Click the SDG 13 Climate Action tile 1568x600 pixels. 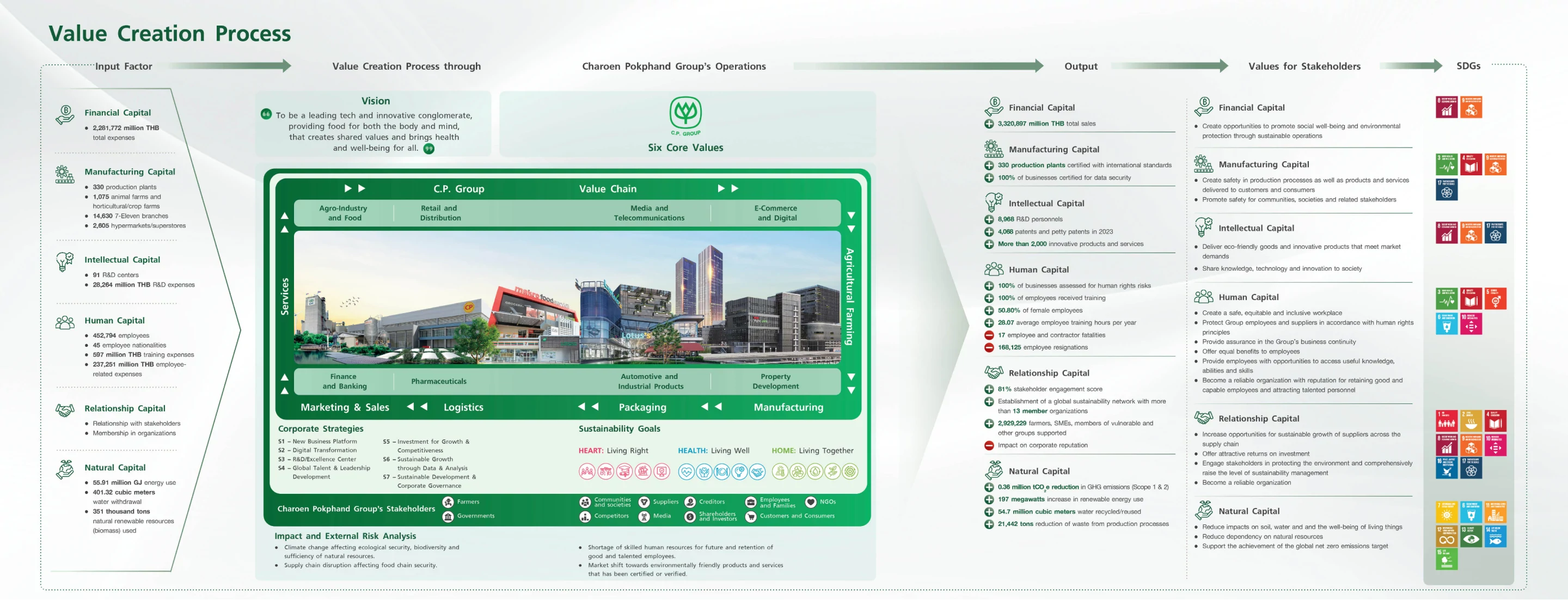pos(1471,536)
